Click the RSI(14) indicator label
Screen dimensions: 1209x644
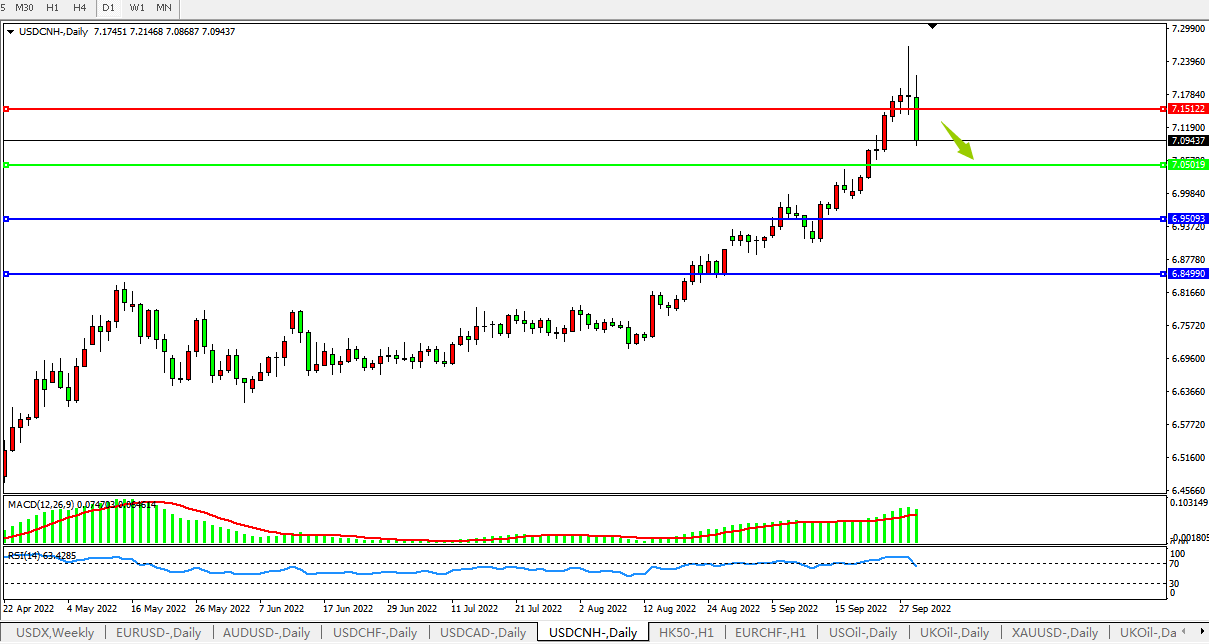pyautogui.click(x=26, y=554)
